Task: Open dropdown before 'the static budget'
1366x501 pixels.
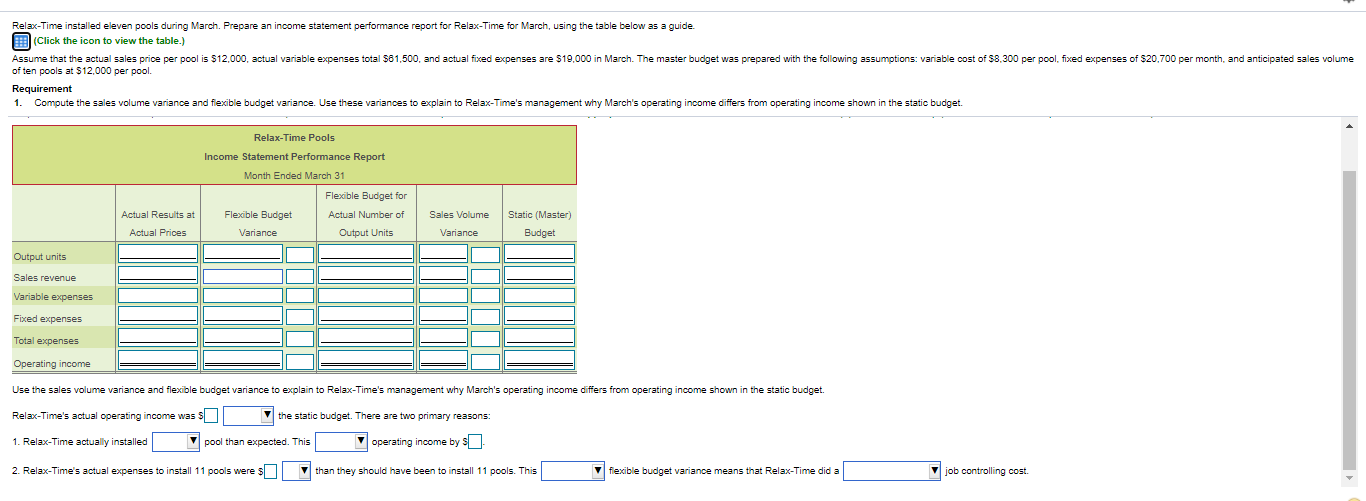Action: coord(248,416)
